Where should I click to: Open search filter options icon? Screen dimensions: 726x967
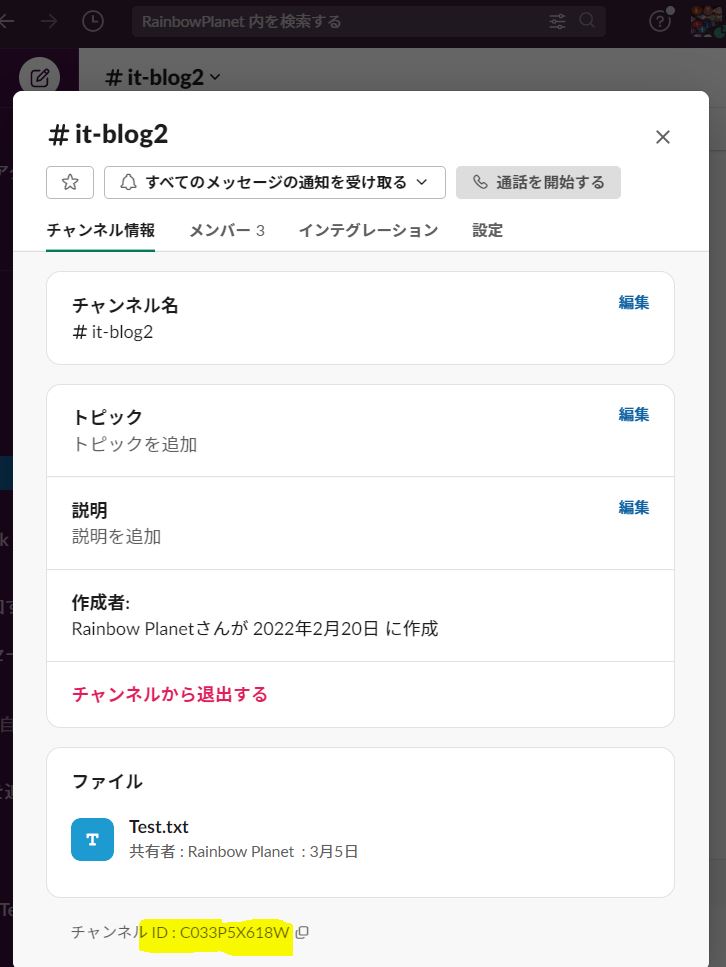[557, 21]
